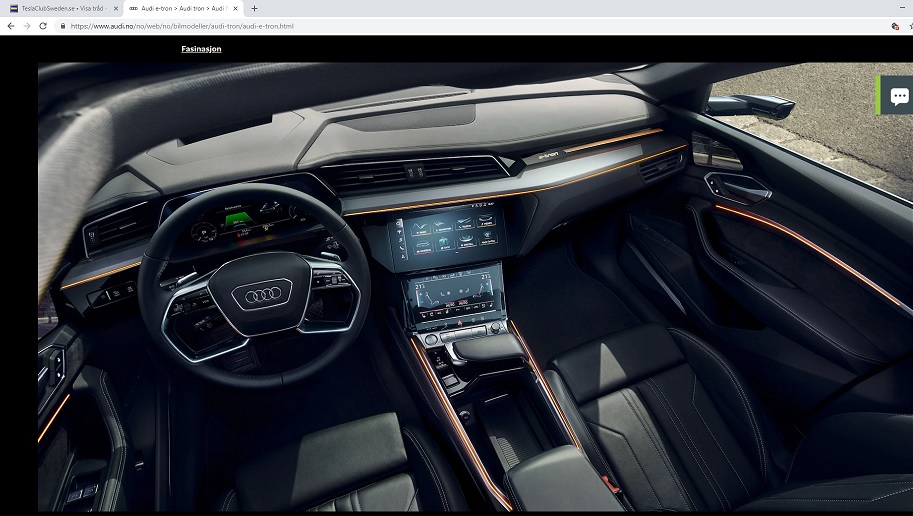Close the Audi e-tron tab
This screenshot has height=516, width=913.
[235, 8]
